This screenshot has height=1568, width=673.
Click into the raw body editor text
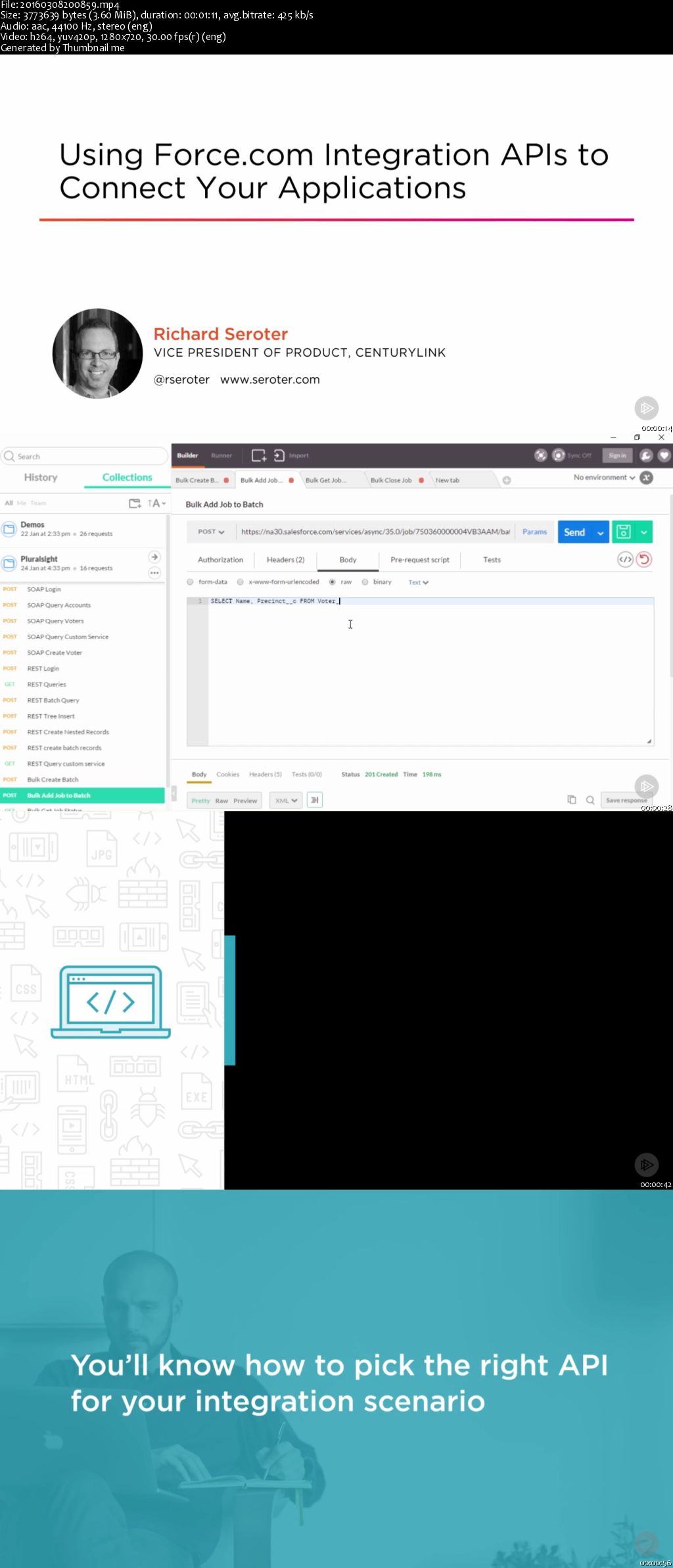275,601
